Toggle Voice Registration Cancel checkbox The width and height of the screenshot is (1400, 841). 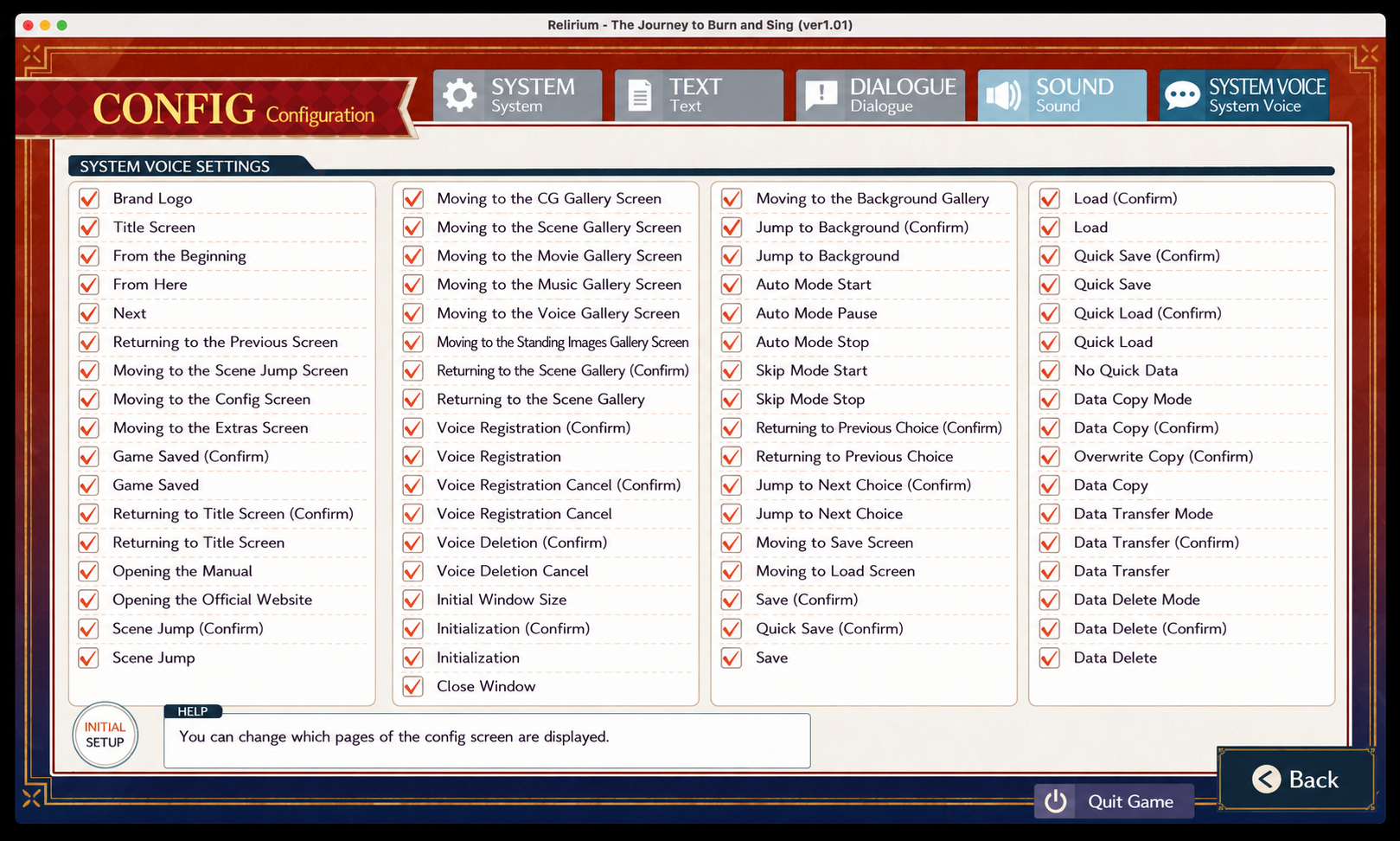(x=413, y=514)
